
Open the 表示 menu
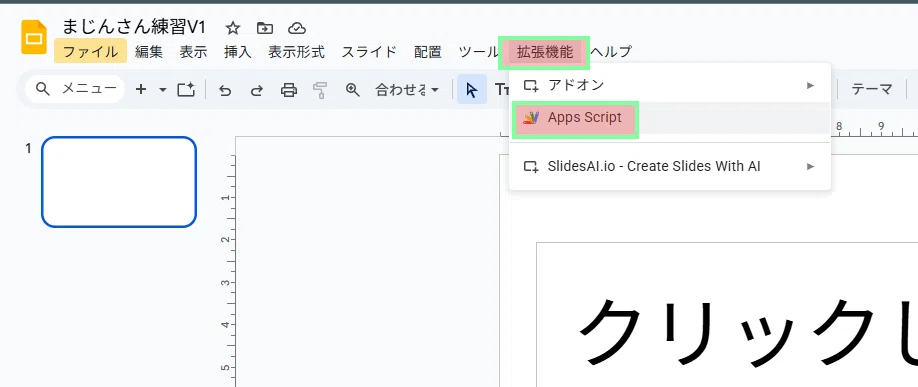click(x=193, y=52)
